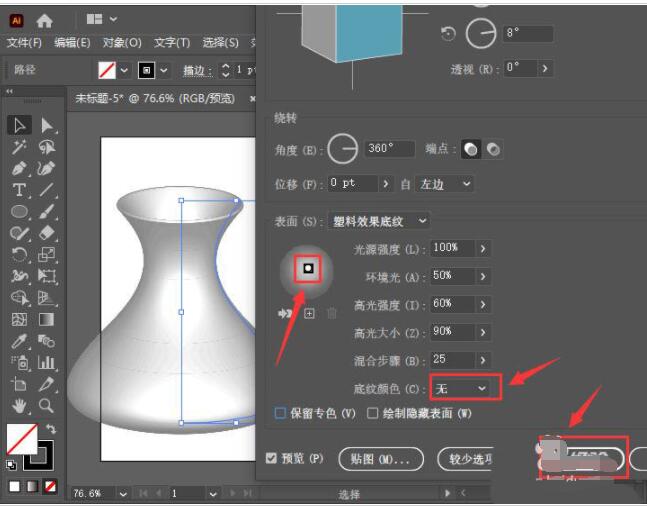647x506 pixels.
Task: Open the 文字(T) menu
Action: [x=172, y=43]
